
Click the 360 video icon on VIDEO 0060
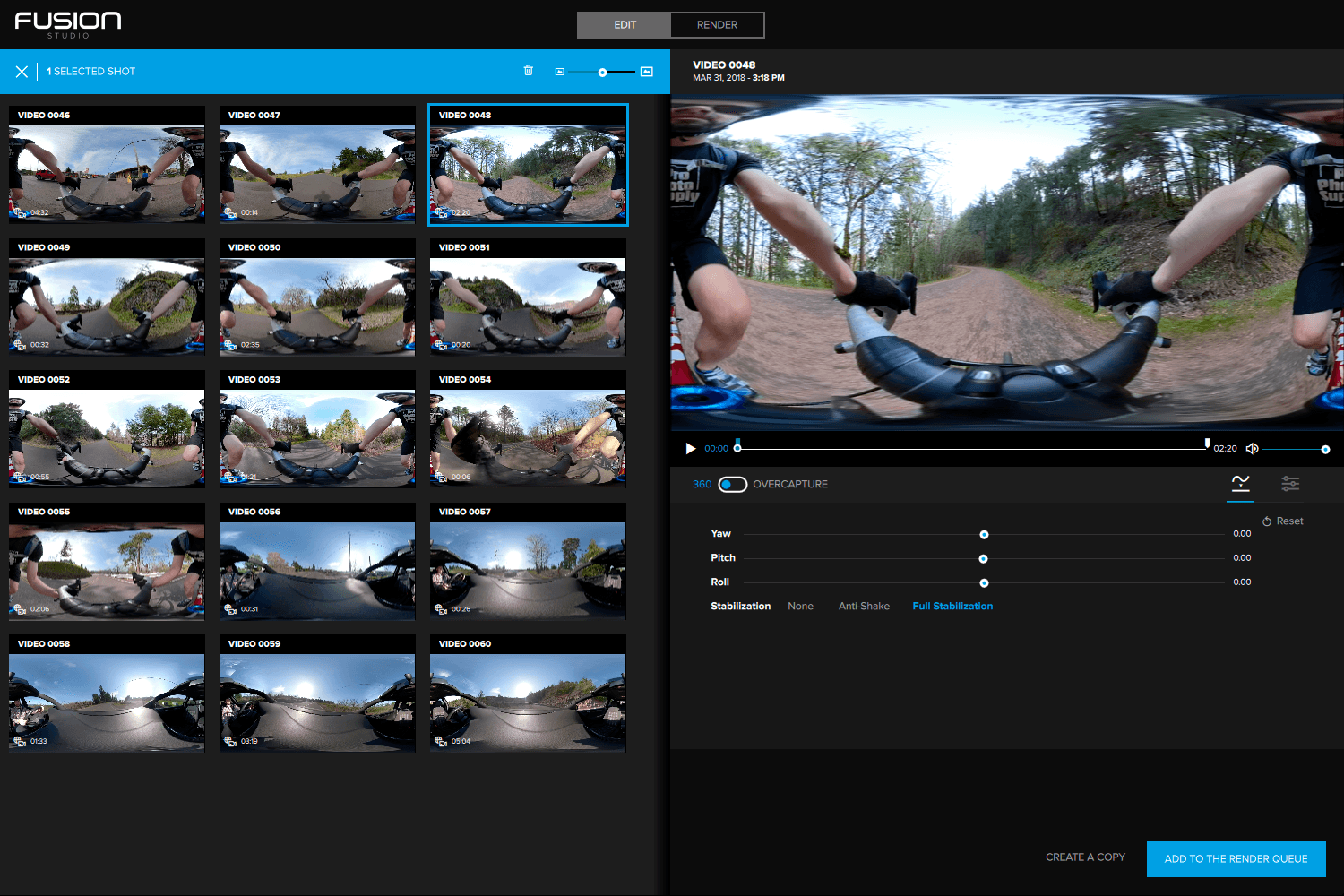pyautogui.click(x=441, y=741)
